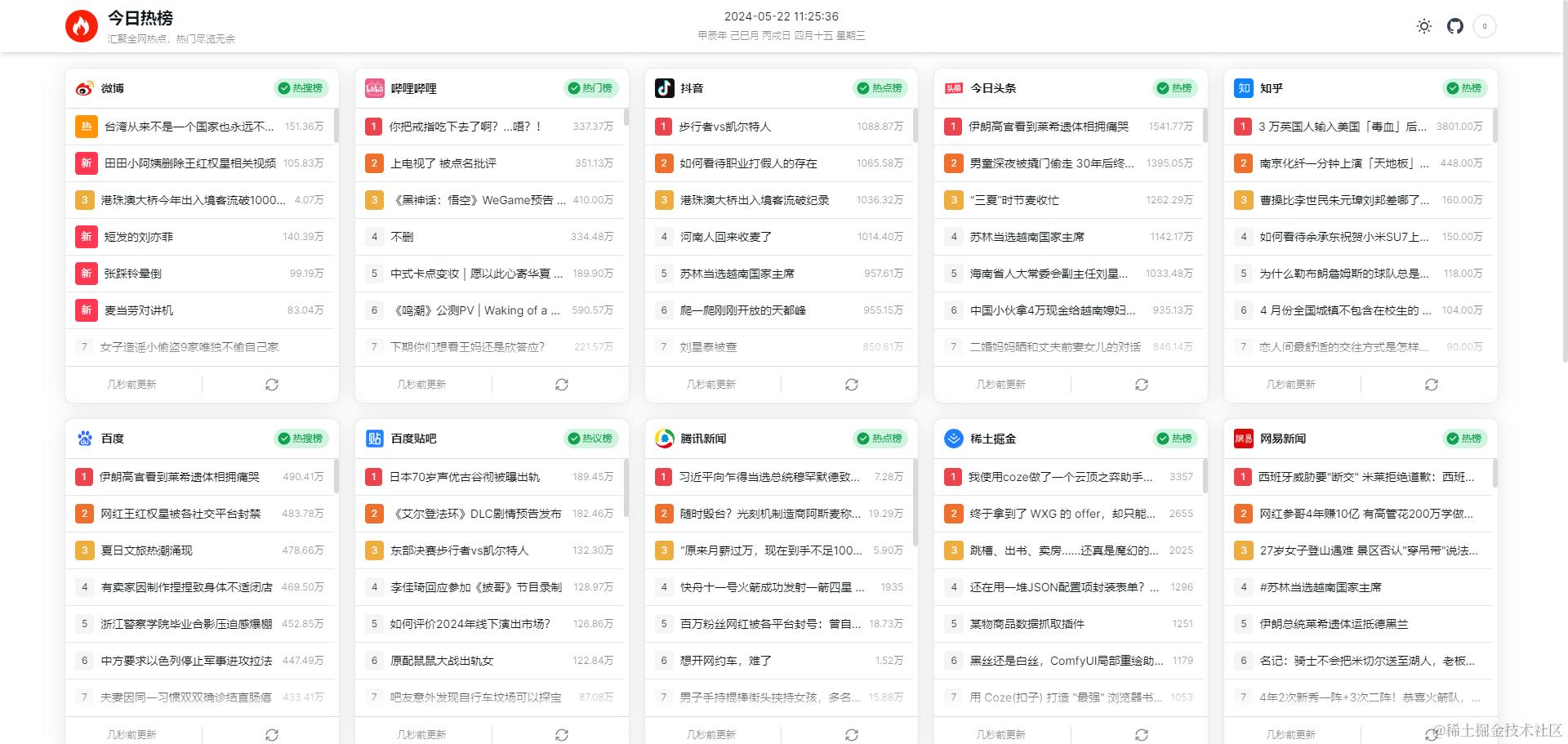This screenshot has width=1568, height=744.
Task: Open 抖音 item 河南人回来收麦了
Action: point(725,237)
